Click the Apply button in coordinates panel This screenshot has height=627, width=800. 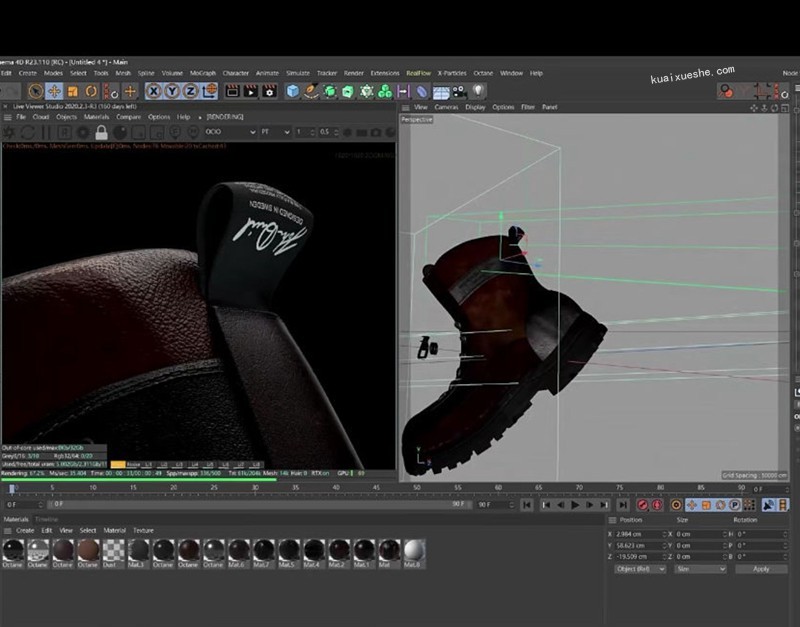pyautogui.click(x=761, y=568)
